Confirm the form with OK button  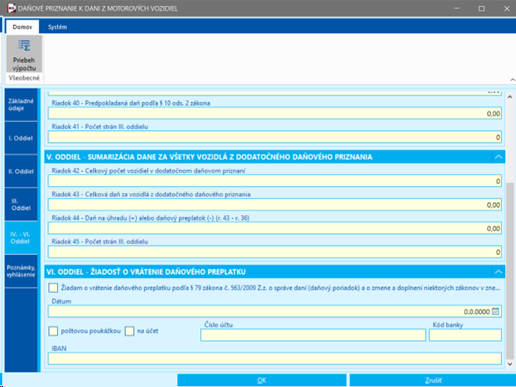click(x=262, y=380)
